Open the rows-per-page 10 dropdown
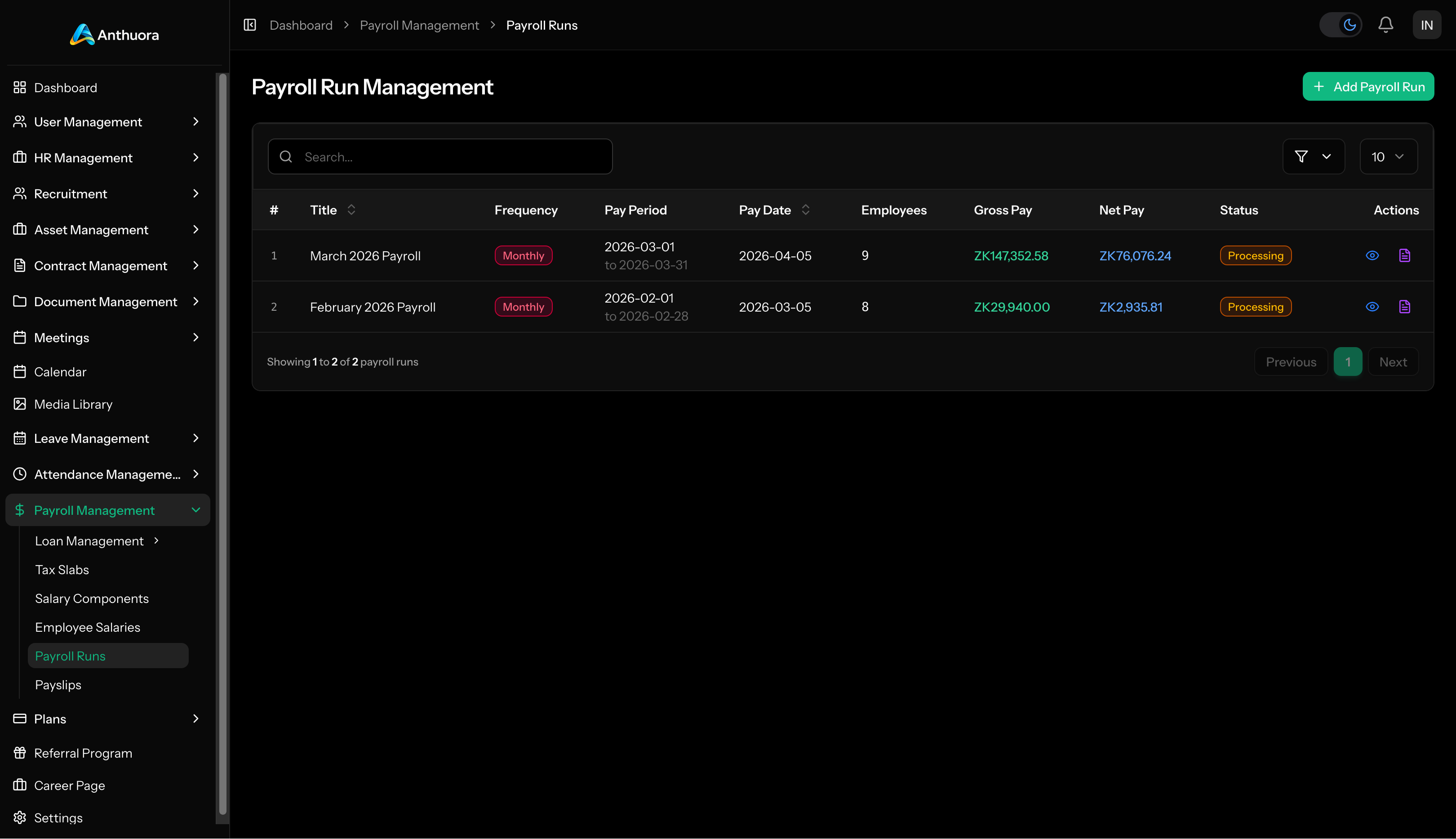 (x=1388, y=156)
